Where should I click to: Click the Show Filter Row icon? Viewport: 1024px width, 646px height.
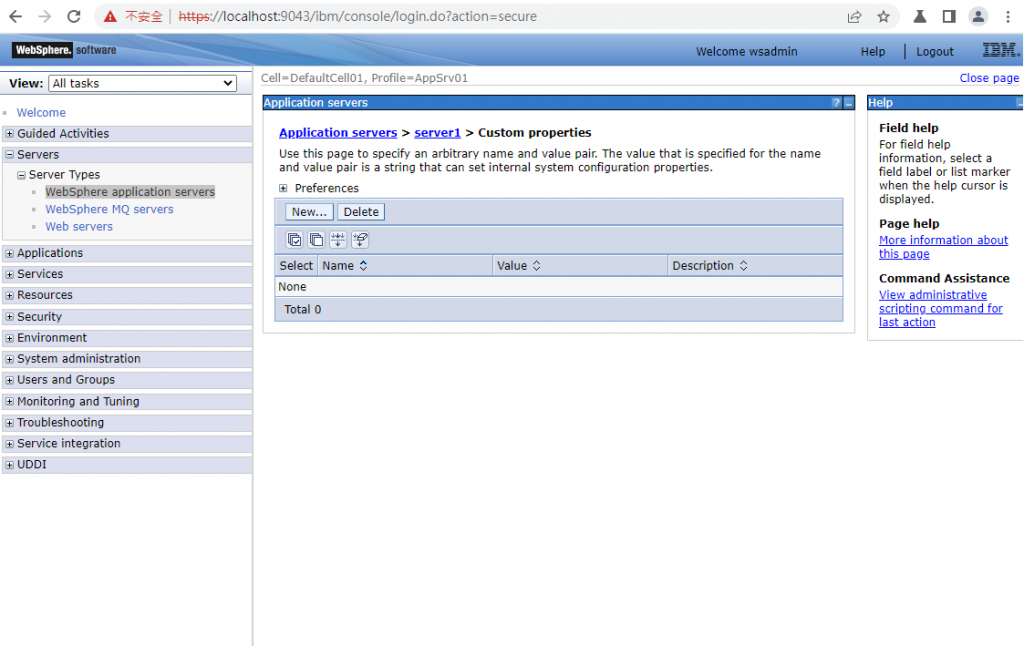point(338,240)
